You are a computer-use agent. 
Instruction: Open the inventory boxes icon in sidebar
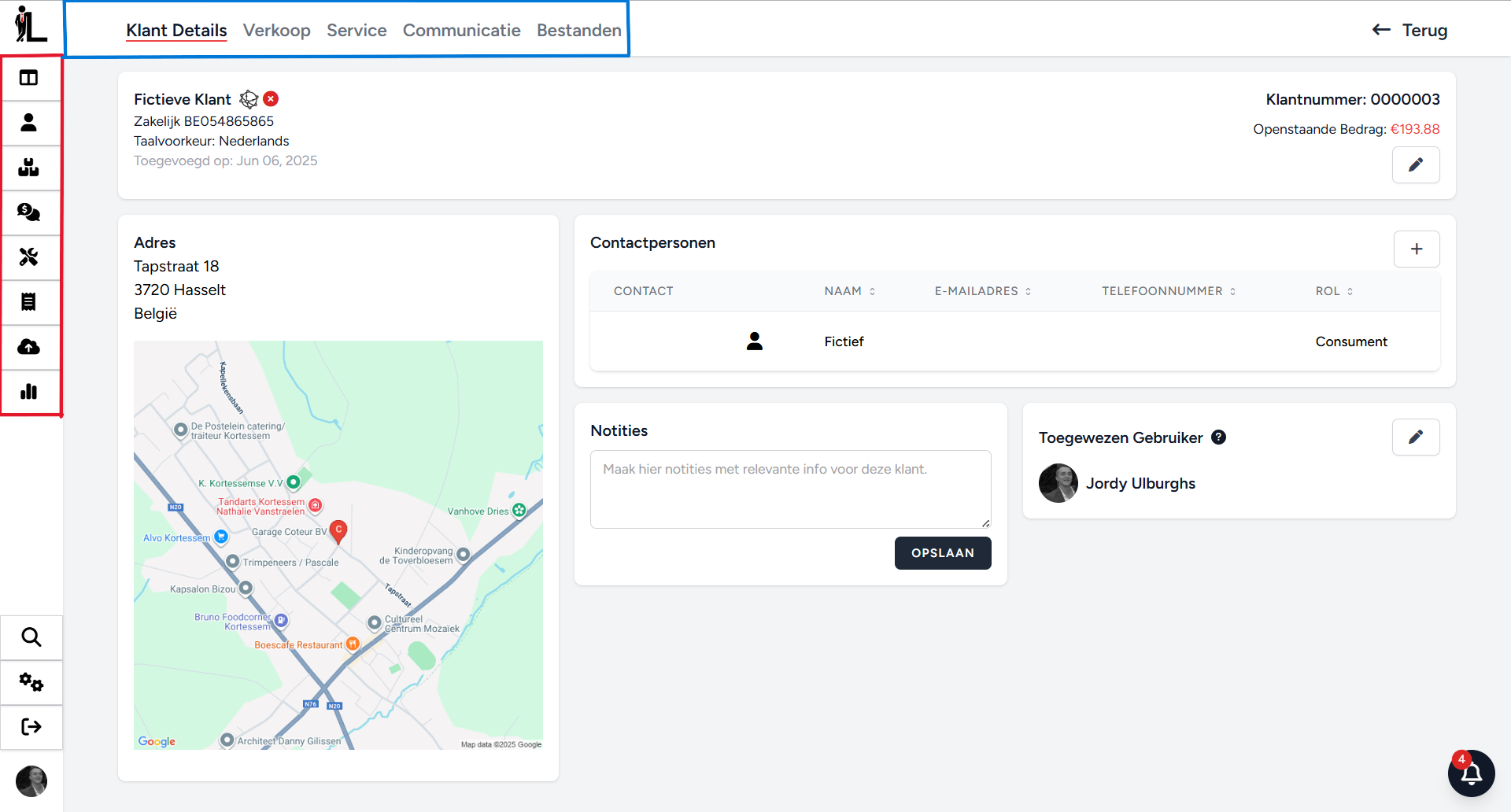tap(29, 168)
